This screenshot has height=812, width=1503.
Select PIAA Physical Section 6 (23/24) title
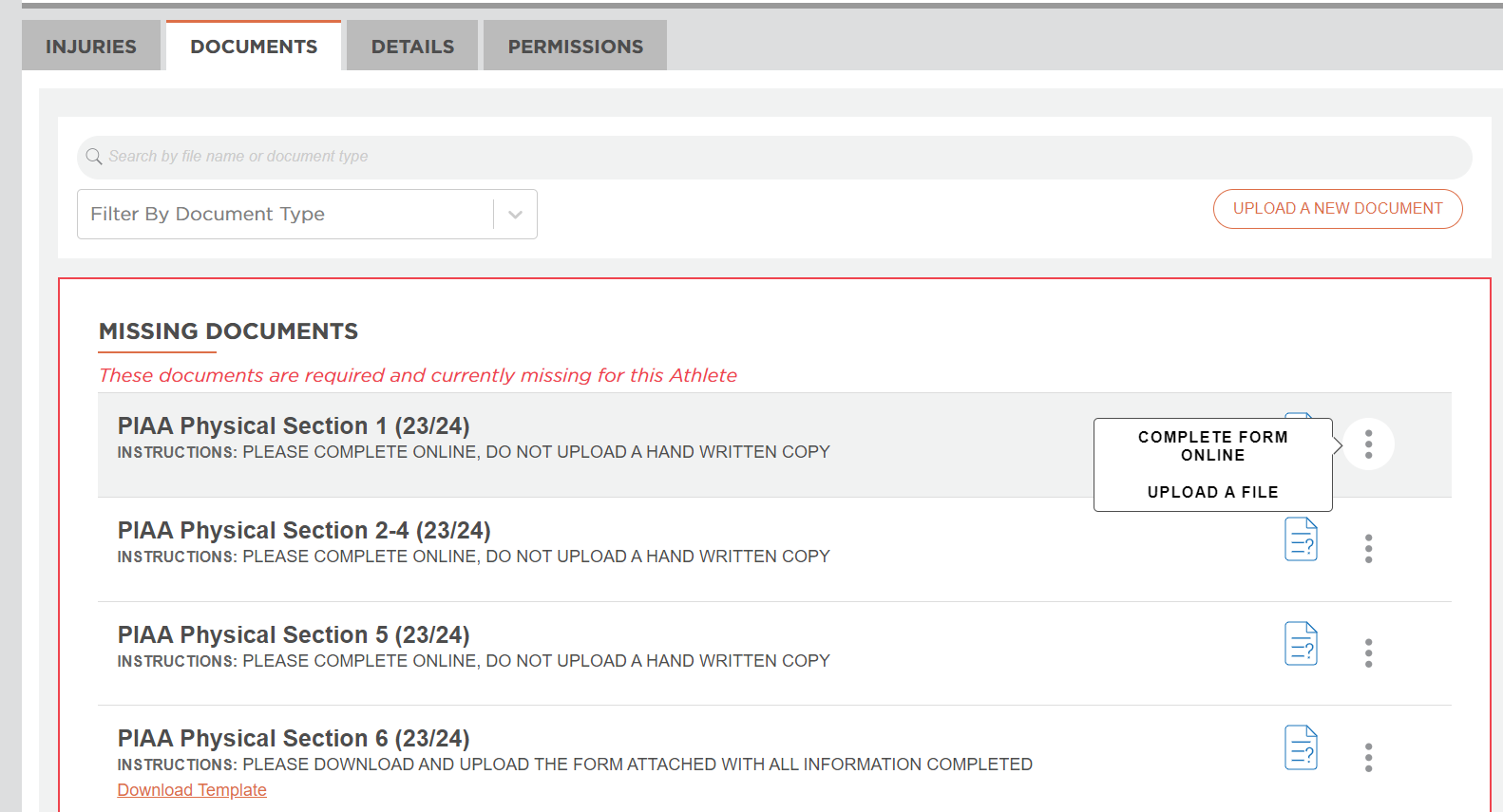pos(294,738)
